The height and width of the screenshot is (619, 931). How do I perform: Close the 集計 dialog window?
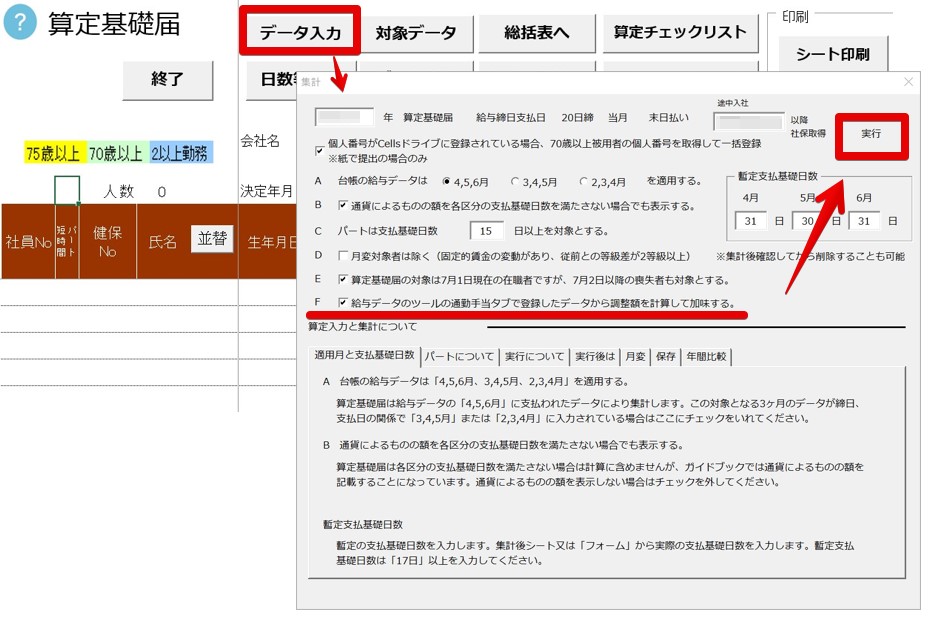pos(908,82)
